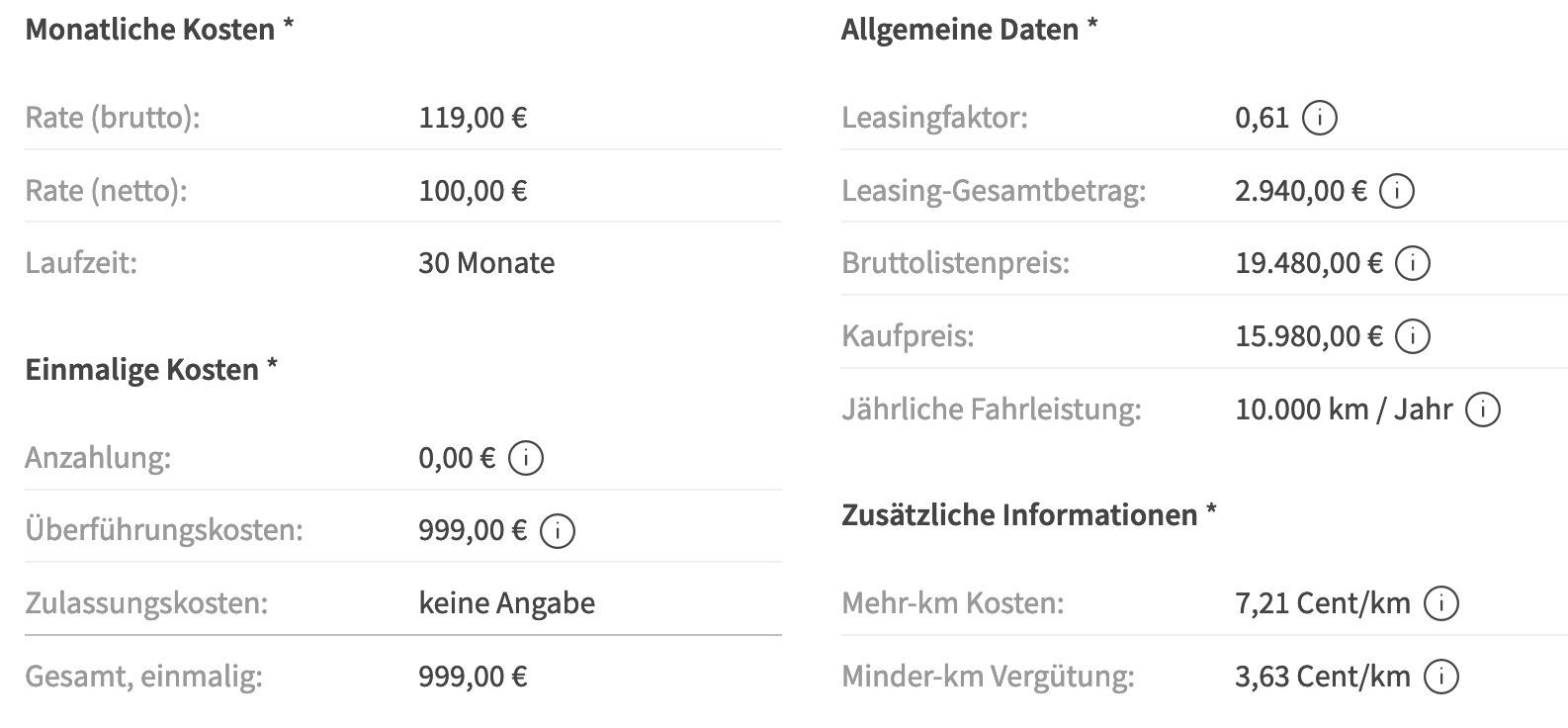Open info for Jährliche Fahrleistung

pyautogui.click(x=1482, y=409)
